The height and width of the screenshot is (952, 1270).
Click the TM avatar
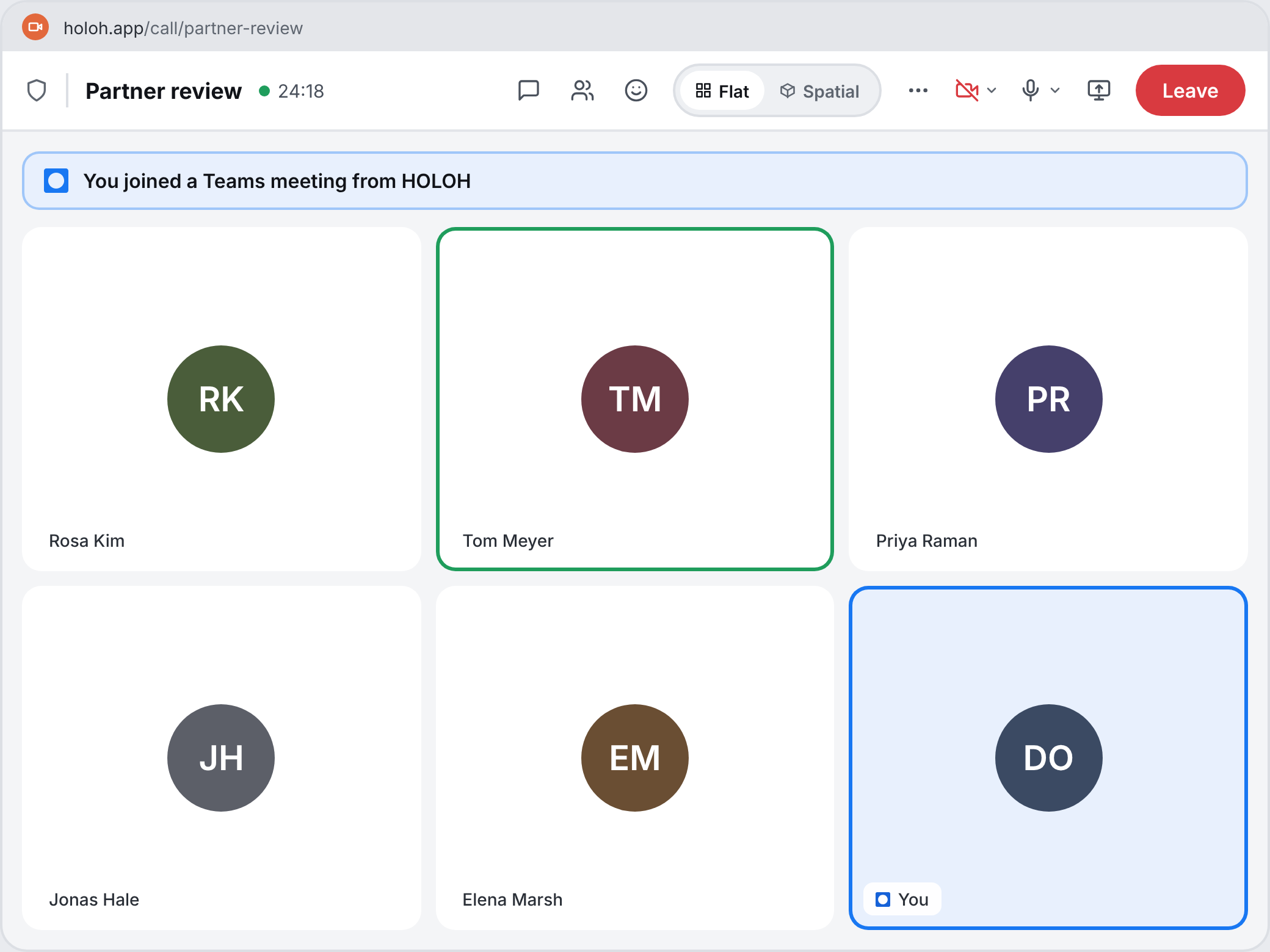[x=635, y=399]
